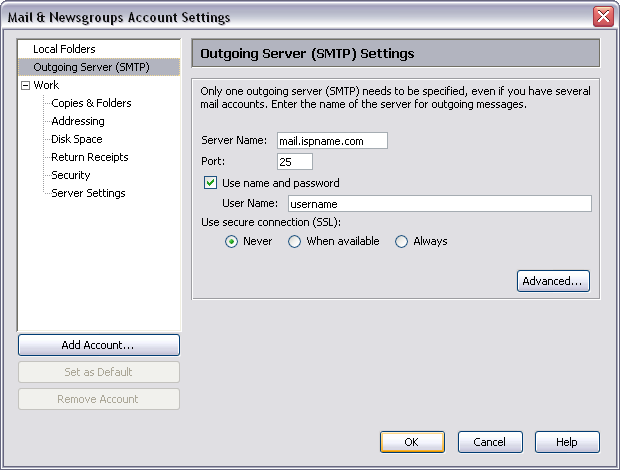Open Advanced SMTP server options
This screenshot has width=620, height=470.
(553, 281)
